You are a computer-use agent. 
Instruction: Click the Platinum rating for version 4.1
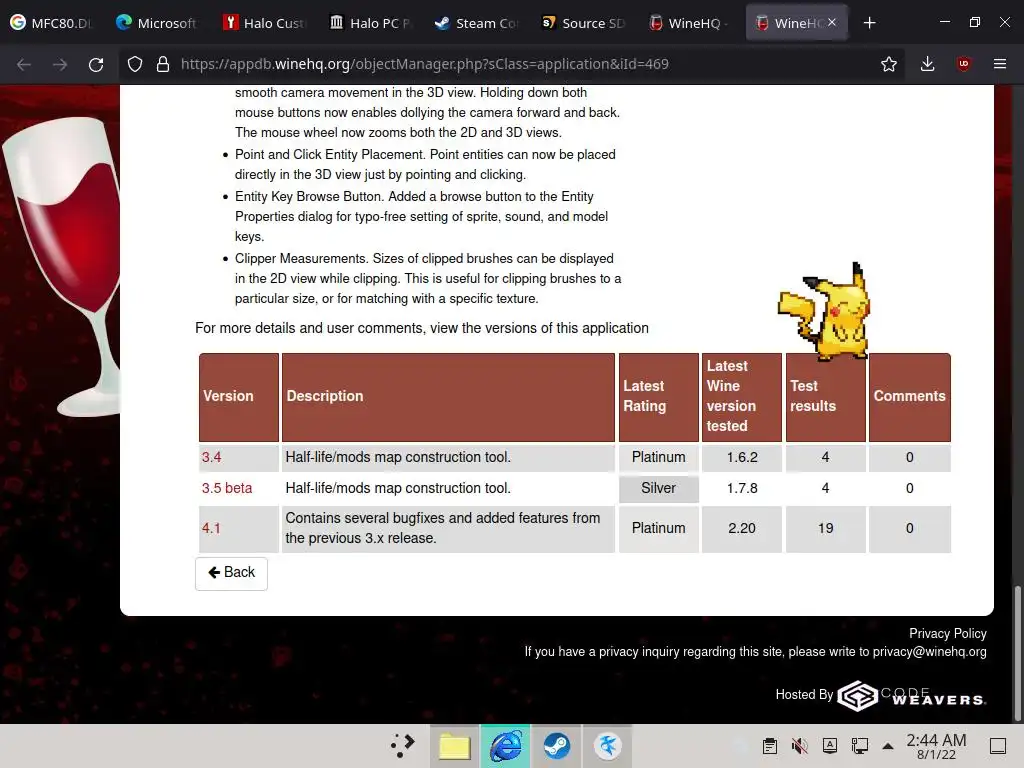tap(658, 528)
